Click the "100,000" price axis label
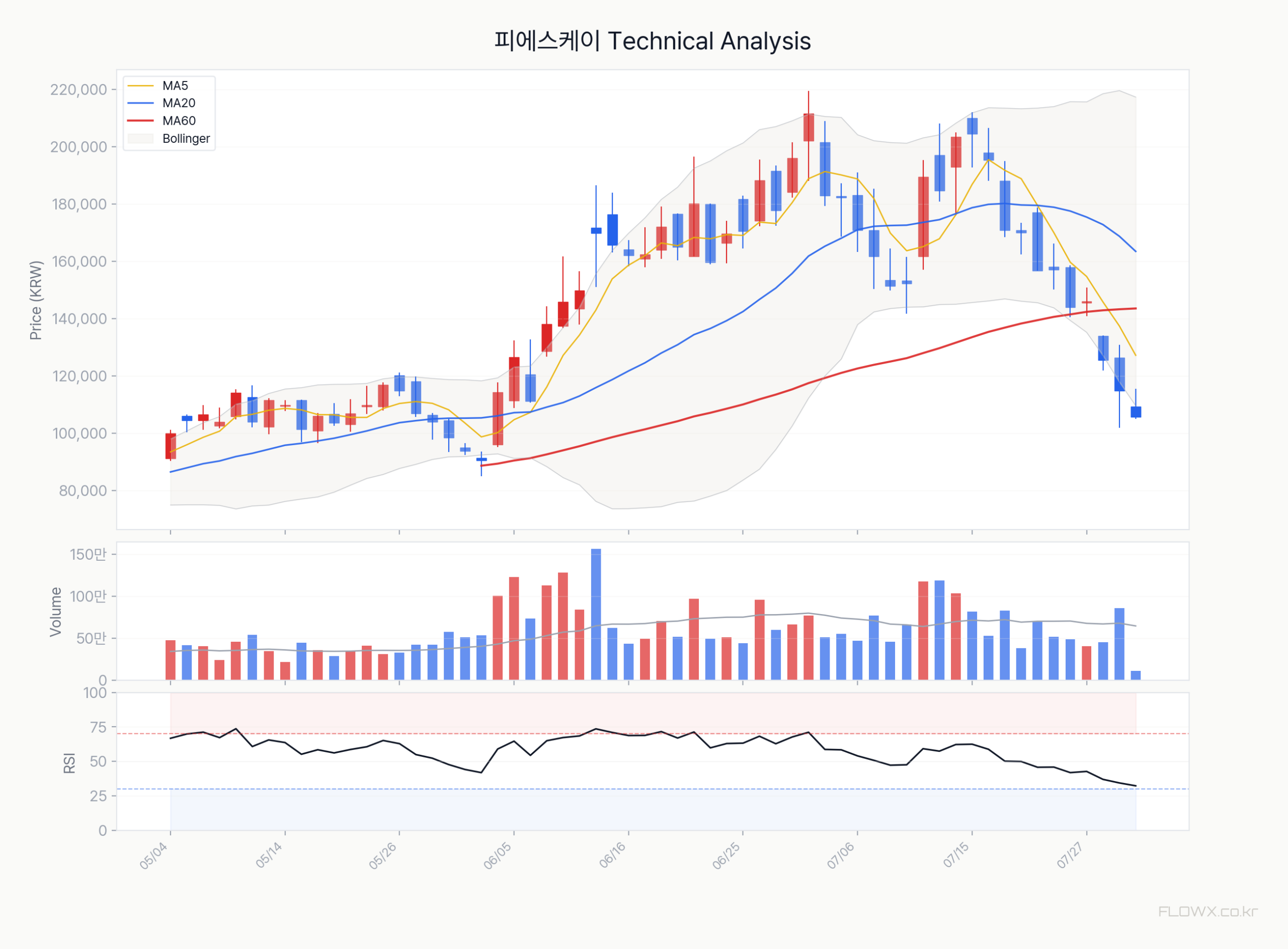The image size is (1288, 949). 80,433
